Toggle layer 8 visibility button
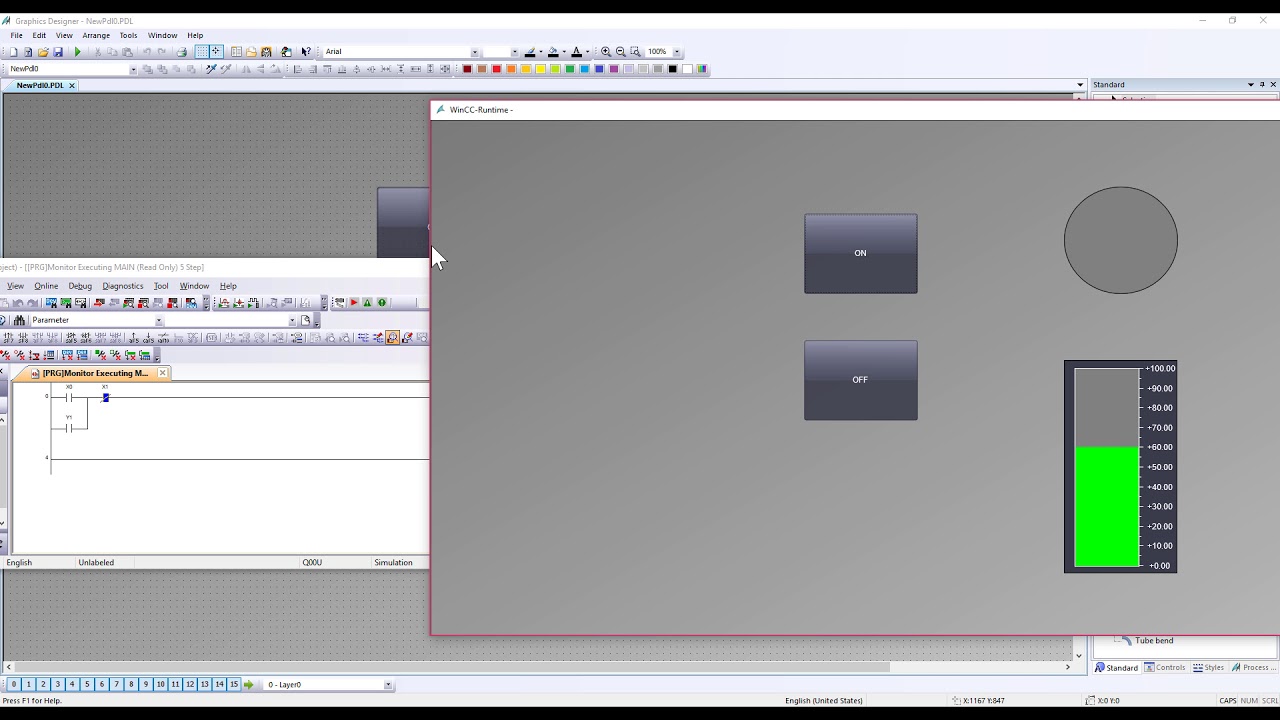1280x720 pixels. pyautogui.click(x=131, y=684)
